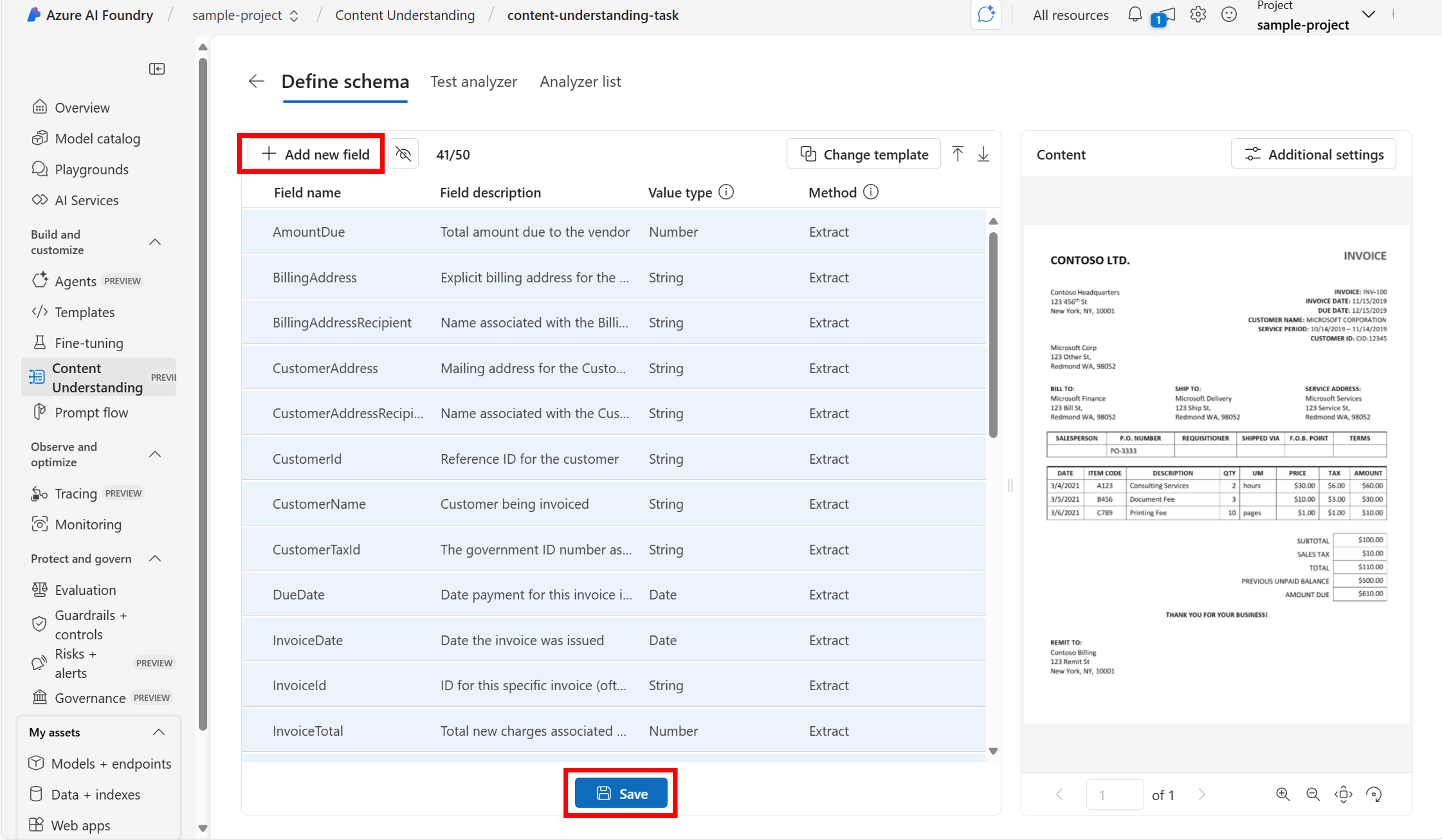The image size is (1442, 840).
Task: Click Content Understanding breadcrumb
Action: [405, 16]
